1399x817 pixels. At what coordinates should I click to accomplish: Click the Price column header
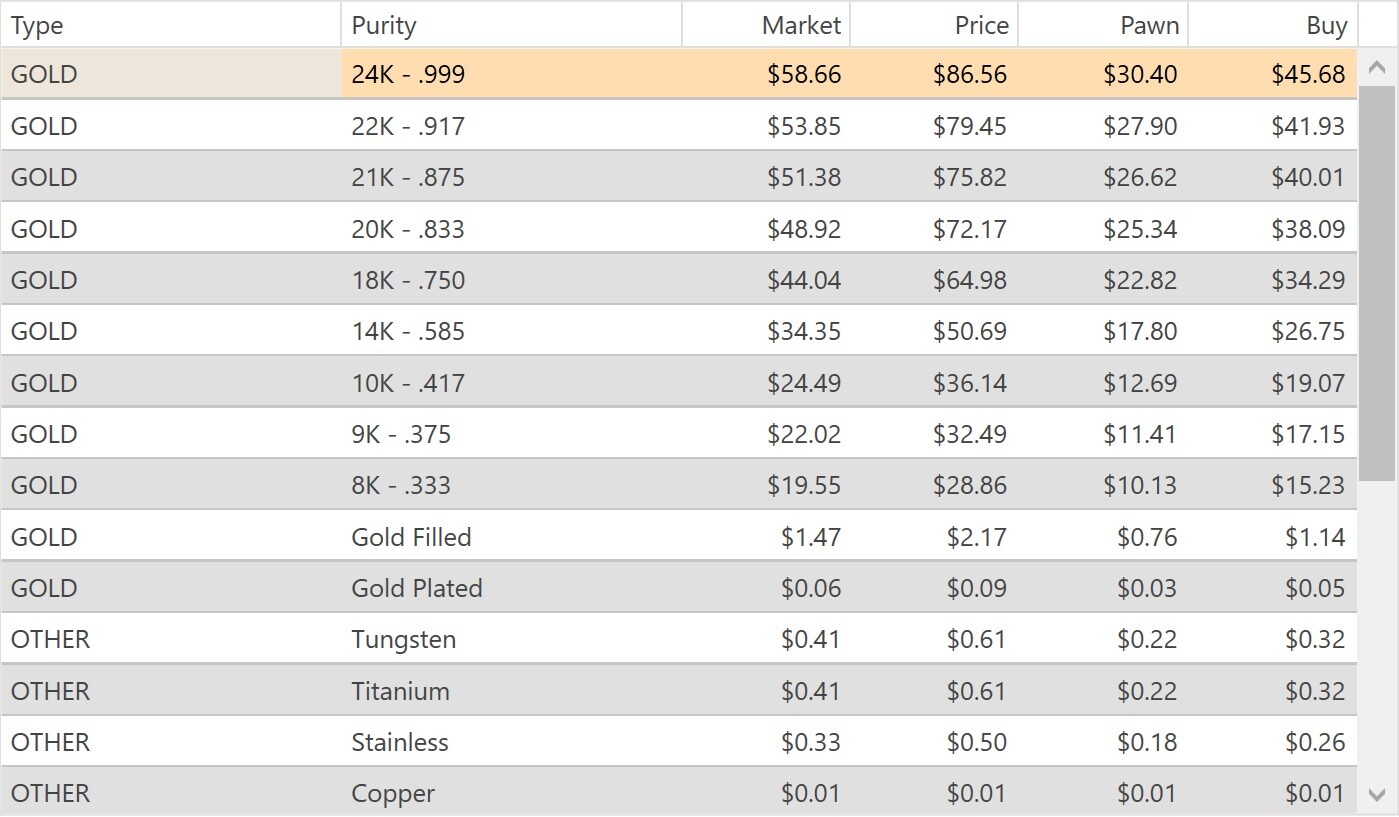pyautogui.click(x=935, y=25)
